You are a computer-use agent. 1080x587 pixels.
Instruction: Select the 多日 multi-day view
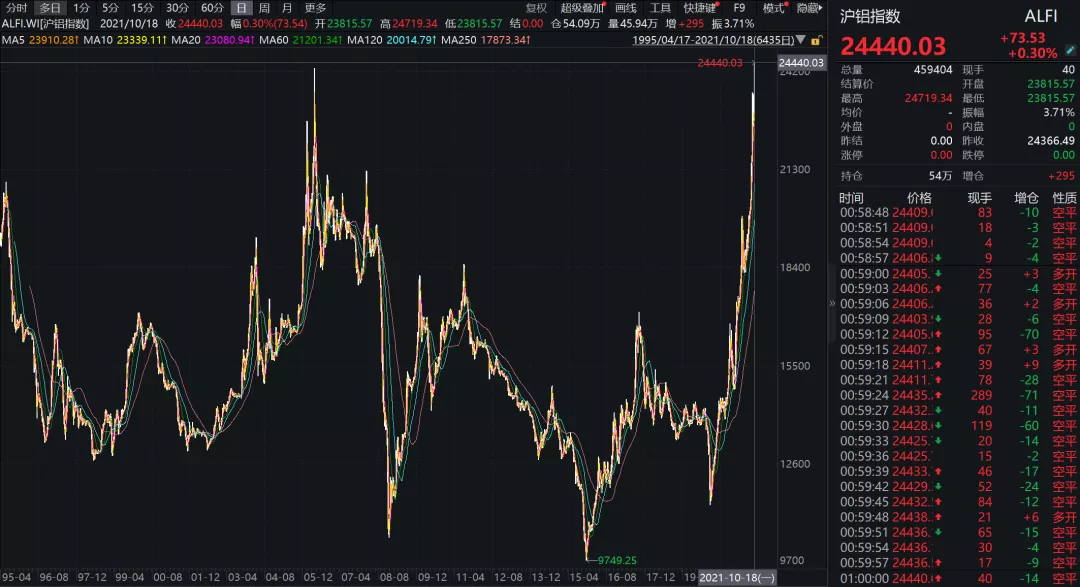pyautogui.click(x=50, y=8)
